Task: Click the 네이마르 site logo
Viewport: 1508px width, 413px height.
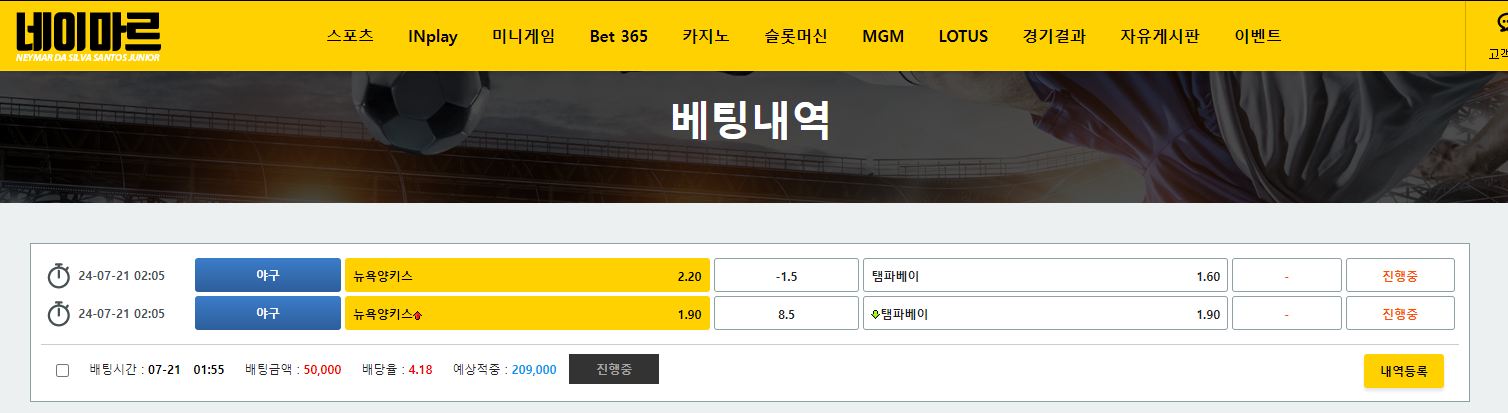Action: pyautogui.click(x=88, y=36)
